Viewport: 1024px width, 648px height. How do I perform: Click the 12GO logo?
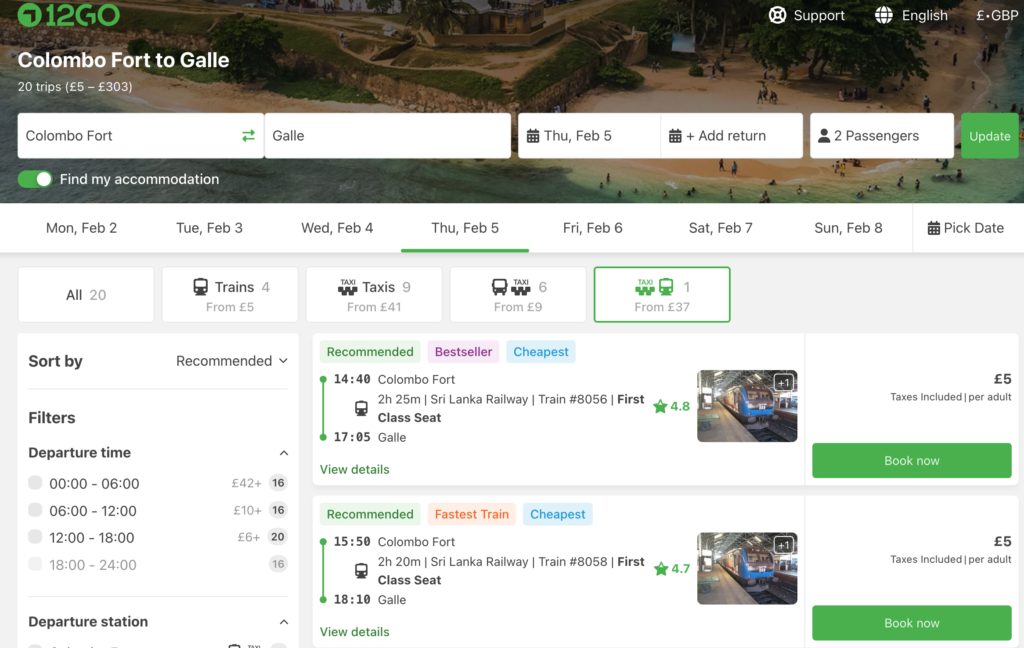pyautogui.click(x=69, y=15)
